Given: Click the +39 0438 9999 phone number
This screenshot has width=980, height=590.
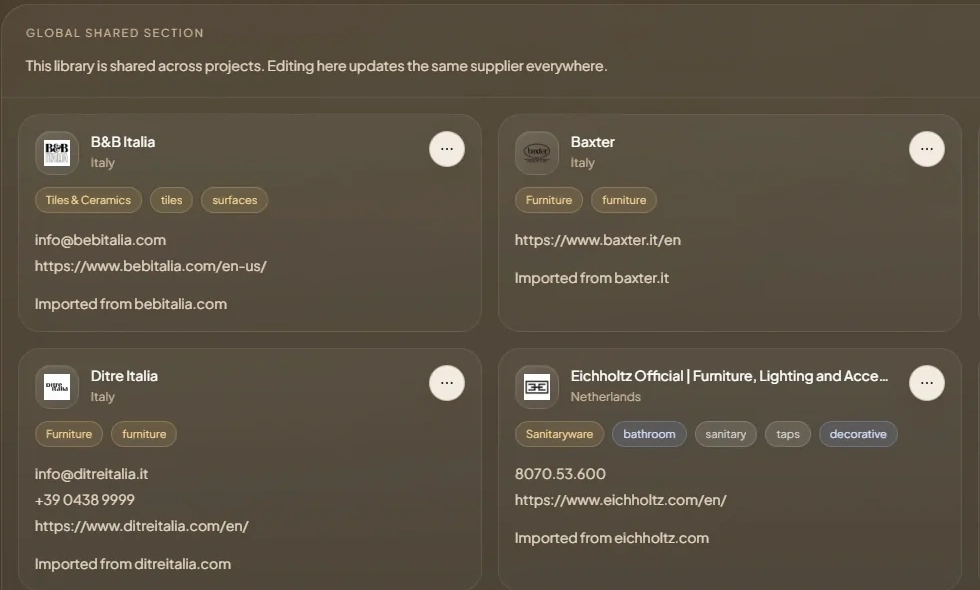Looking at the screenshot, I should (84, 500).
